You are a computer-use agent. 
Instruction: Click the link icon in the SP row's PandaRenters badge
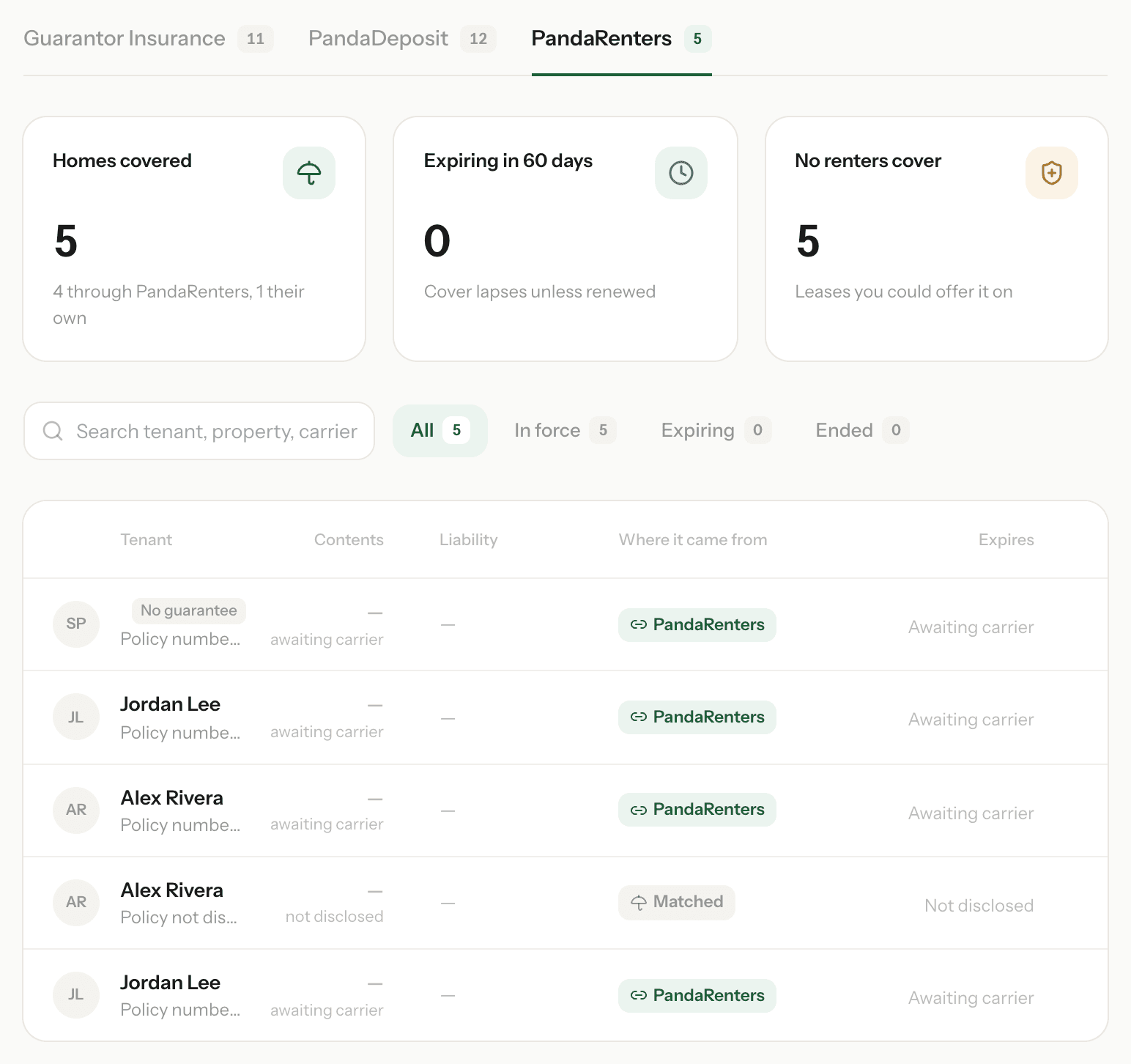pyautogui.click(x=639, y=625)
